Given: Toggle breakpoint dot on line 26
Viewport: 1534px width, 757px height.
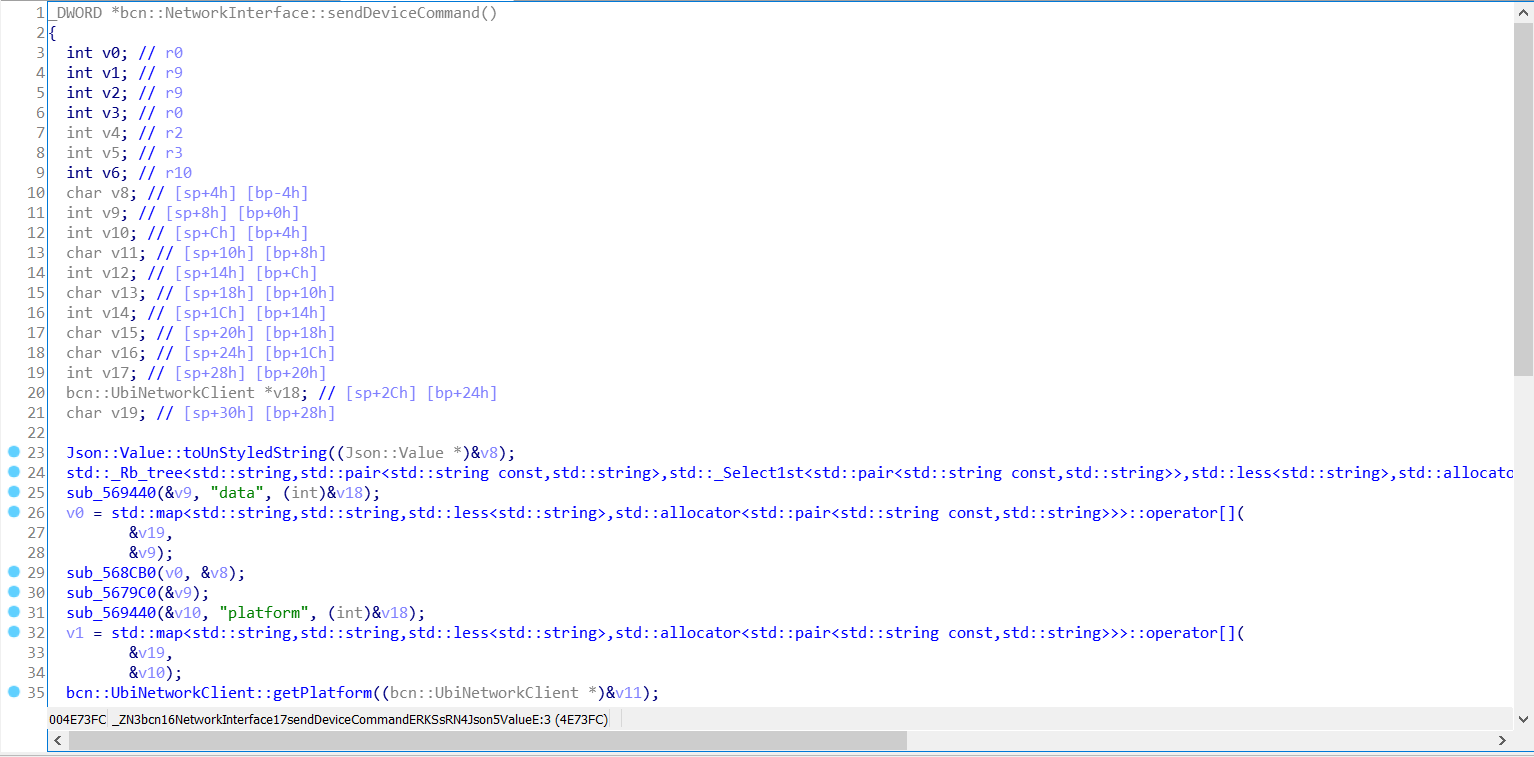Looking at the screenshot, I should [14, 512].
